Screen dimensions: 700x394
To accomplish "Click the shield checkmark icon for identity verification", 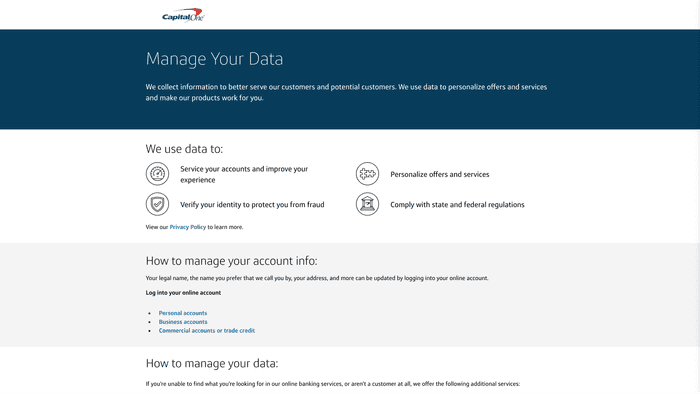I will pos(157,204).
